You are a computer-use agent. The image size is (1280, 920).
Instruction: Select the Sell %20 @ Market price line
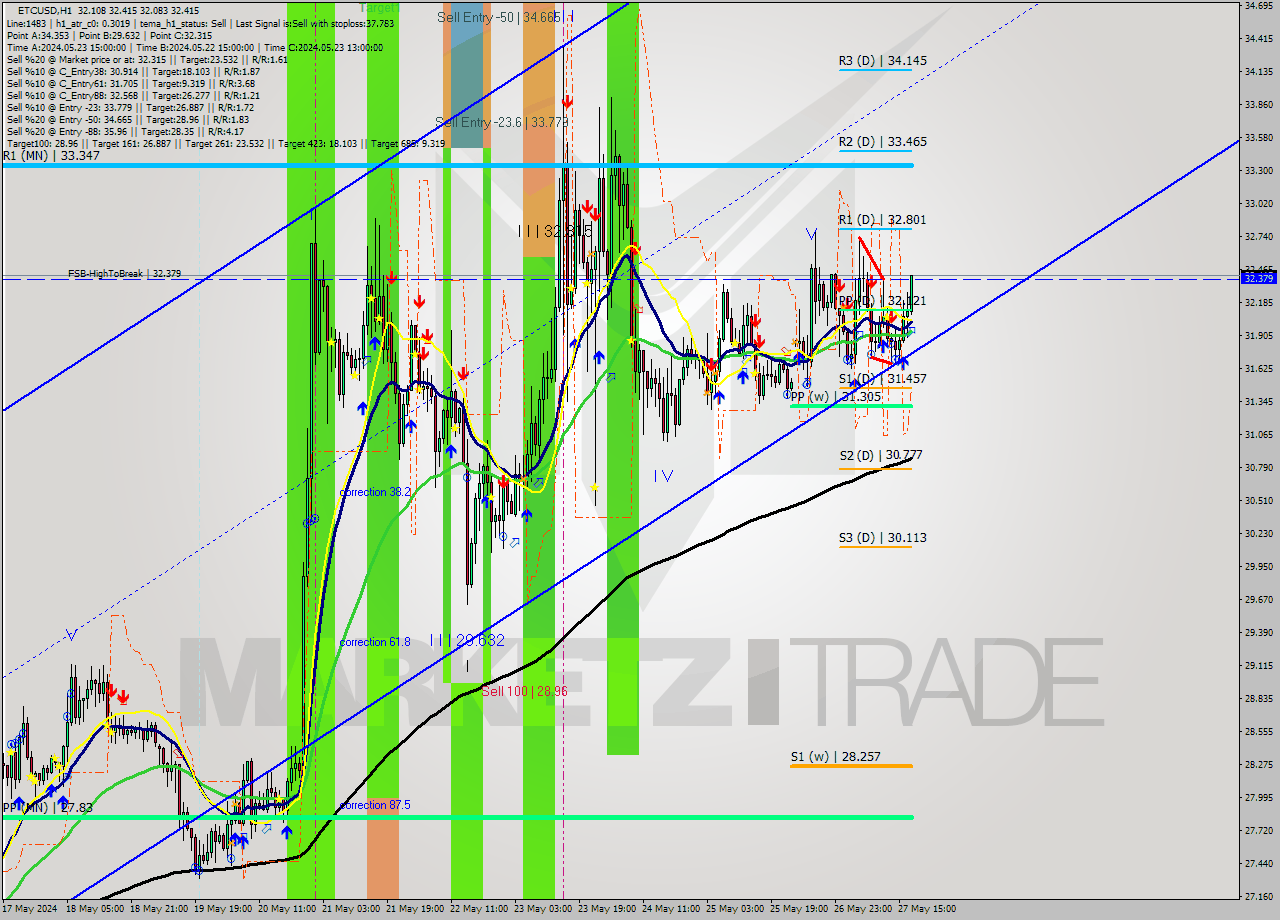coord(147,60)
